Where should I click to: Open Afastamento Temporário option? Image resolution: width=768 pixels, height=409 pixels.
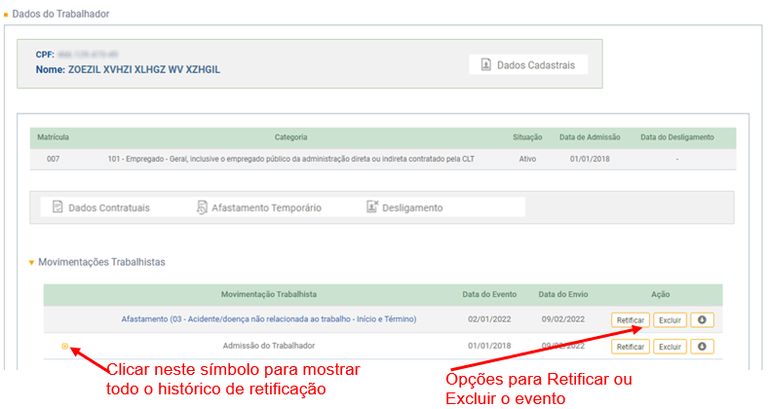point(260,208)
